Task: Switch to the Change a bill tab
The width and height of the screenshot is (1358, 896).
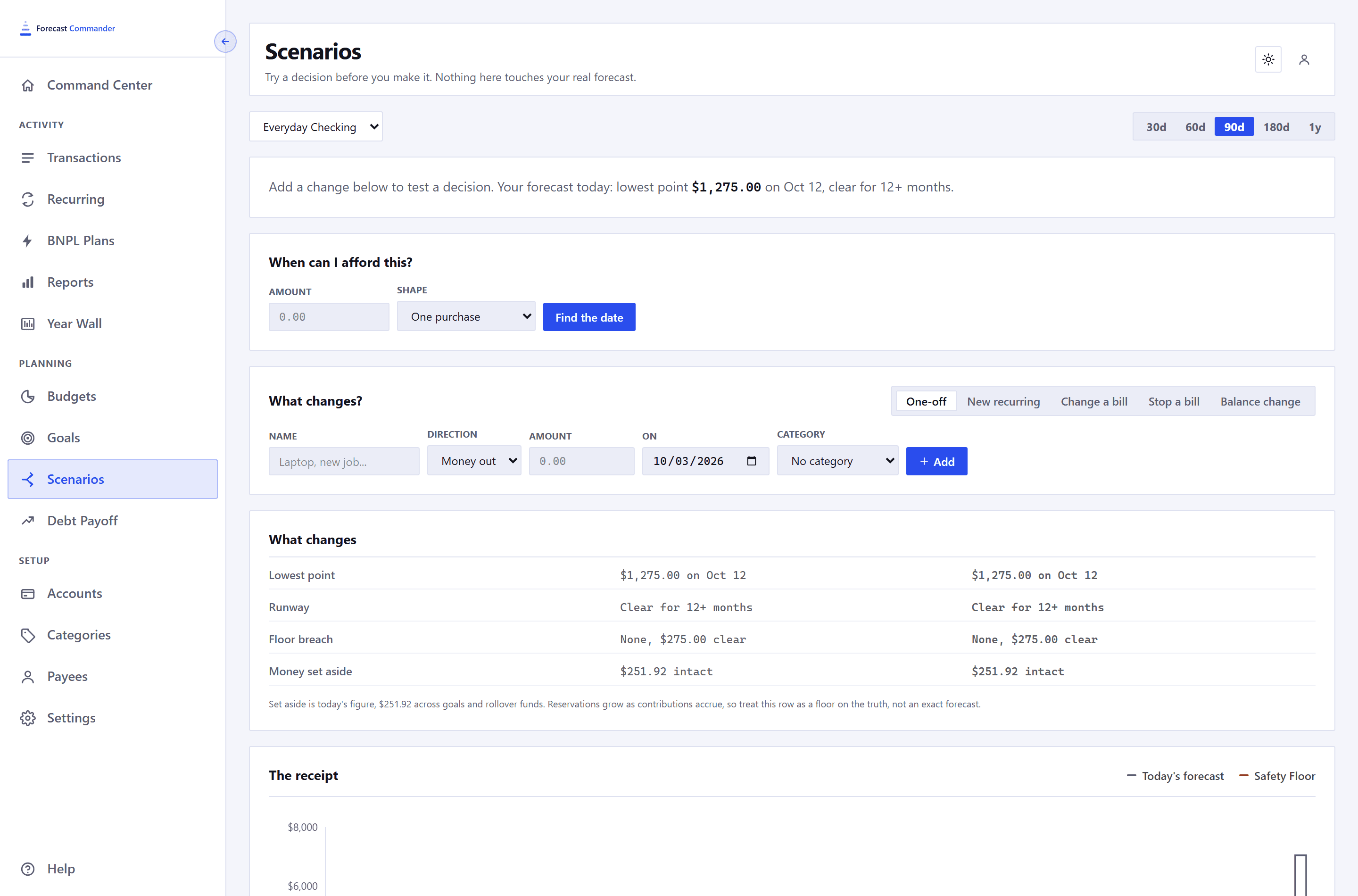Action: (1093, 402)
